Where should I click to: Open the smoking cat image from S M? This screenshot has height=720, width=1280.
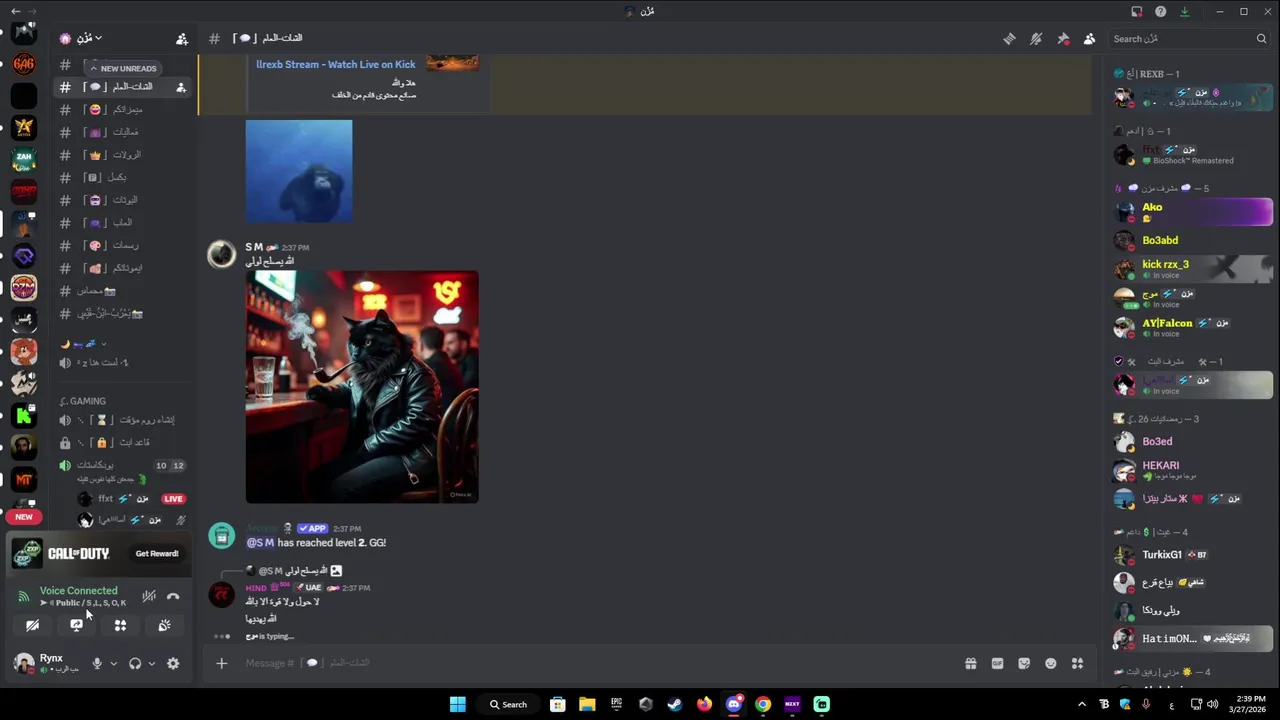[362, 386]
